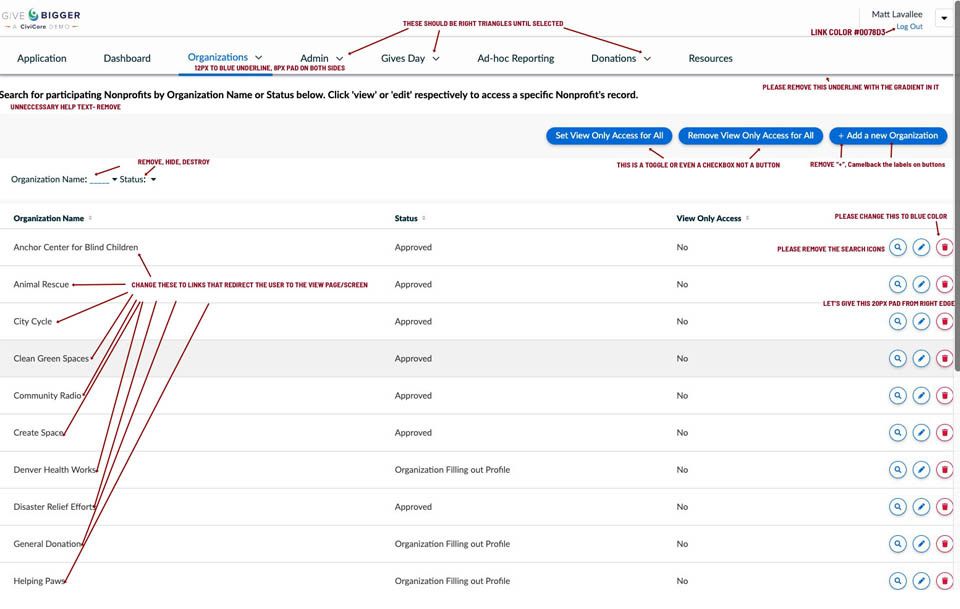Edit the Community Radio record
This screenshot has width=960, height=609.
click(x=921, y=396)
